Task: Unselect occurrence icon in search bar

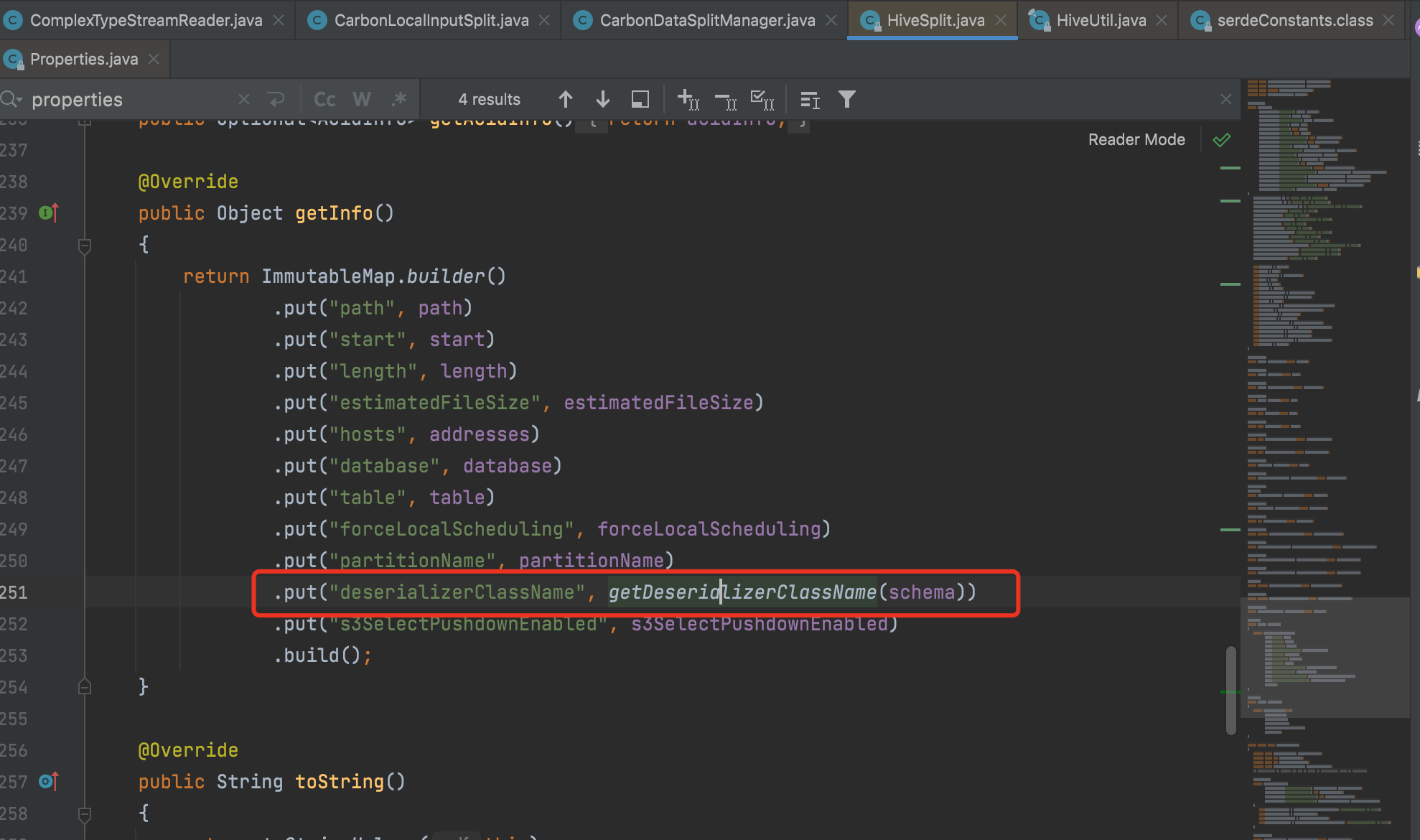Action: [x=726, y=100]
